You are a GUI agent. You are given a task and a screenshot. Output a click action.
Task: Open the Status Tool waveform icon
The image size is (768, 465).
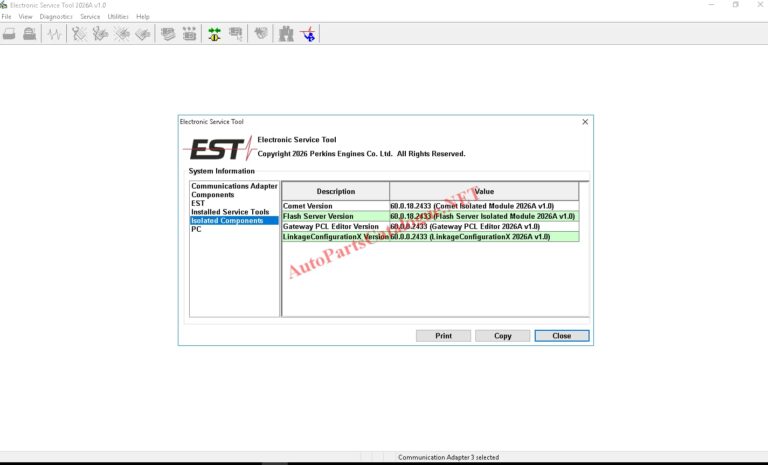[54, 34]
